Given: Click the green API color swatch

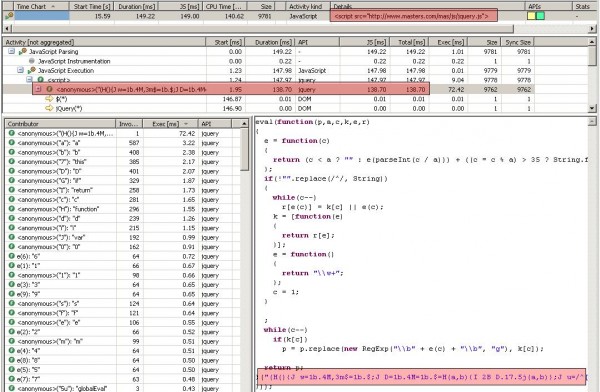Looking at the screenshot, I should coord(540,16).
